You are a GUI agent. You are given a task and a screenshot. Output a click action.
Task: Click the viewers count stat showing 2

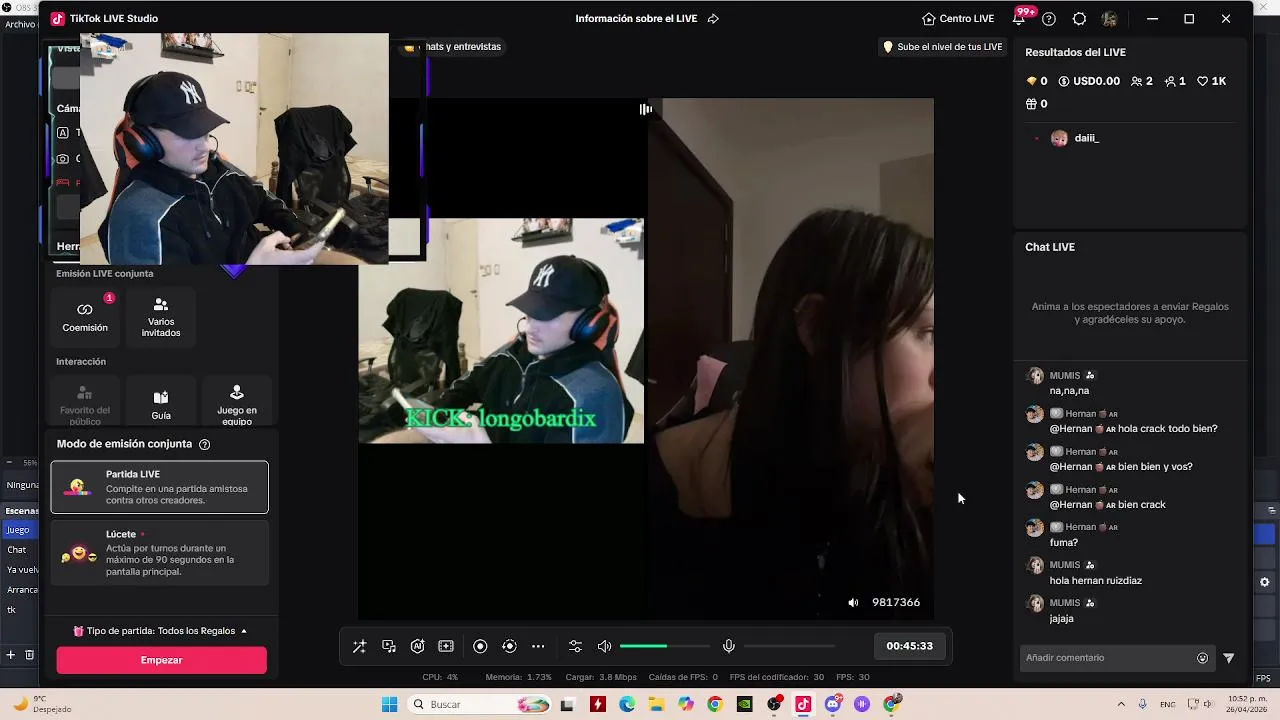(1141, 81)
